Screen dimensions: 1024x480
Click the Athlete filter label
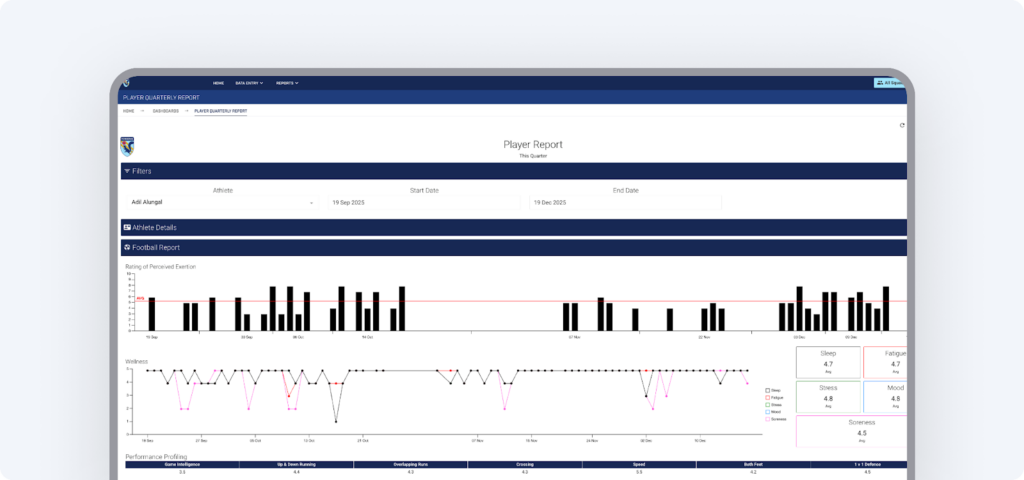coord(223,191)
